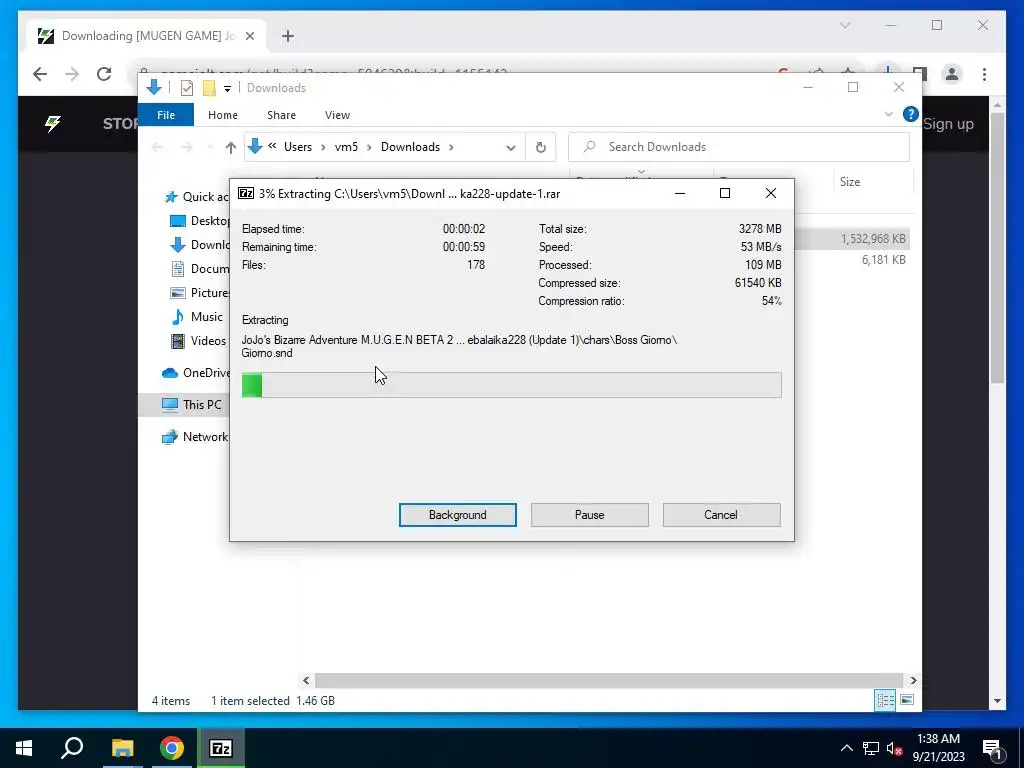Click the lightning logo on webpage

(x=53, y=123)
